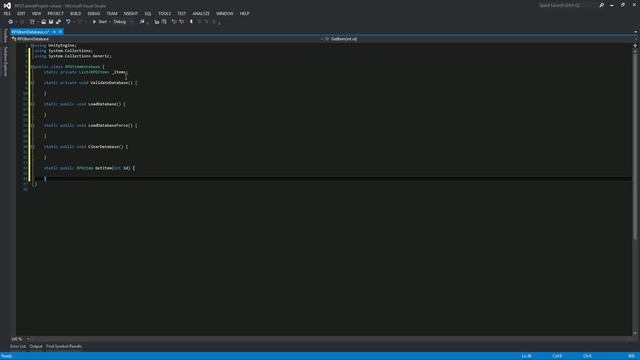Screen dimensions: 640x360
Task: Open the Solution Explorer side tab
Action: (x=5, y=61)
